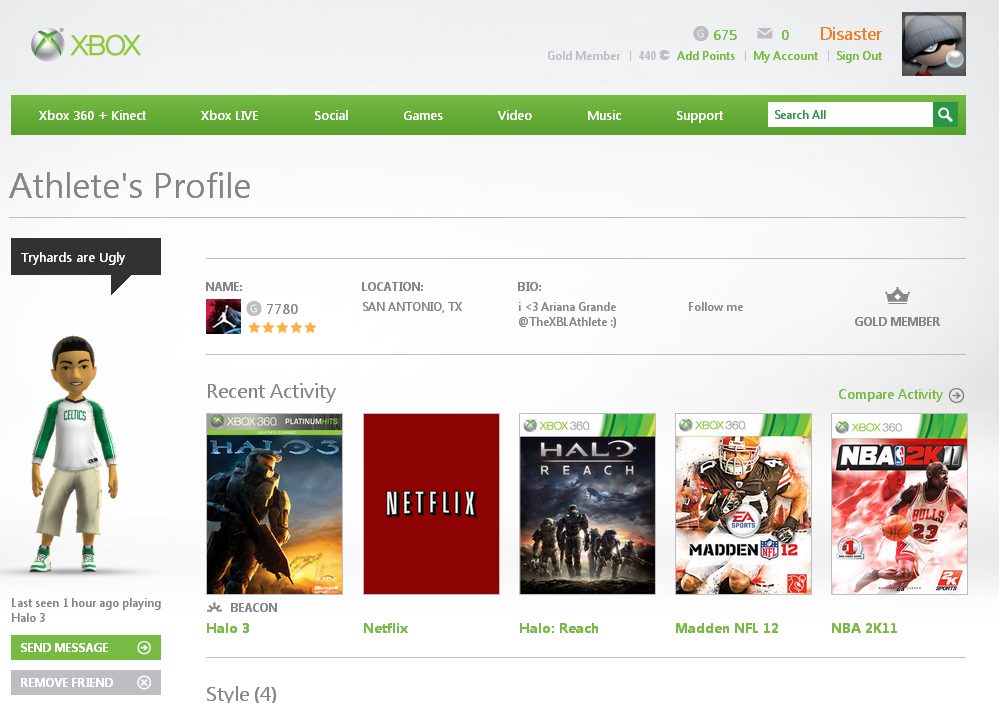Click the NBA 2K11 title link

[x=864, y=628]
